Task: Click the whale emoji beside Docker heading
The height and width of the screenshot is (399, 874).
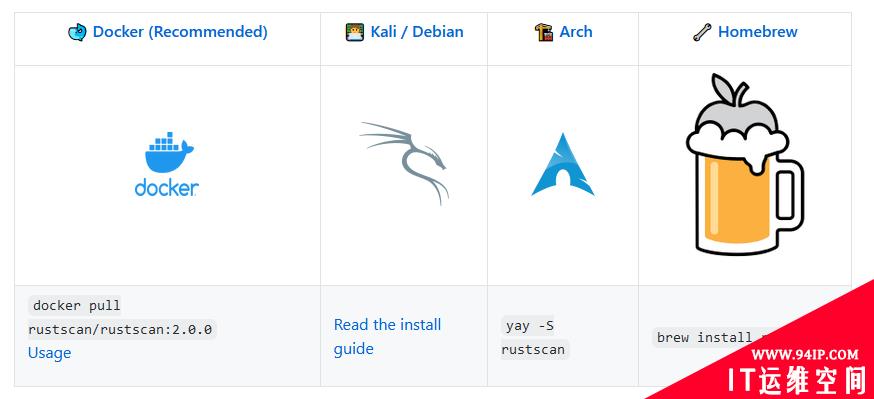Action: tap(77, 32)
